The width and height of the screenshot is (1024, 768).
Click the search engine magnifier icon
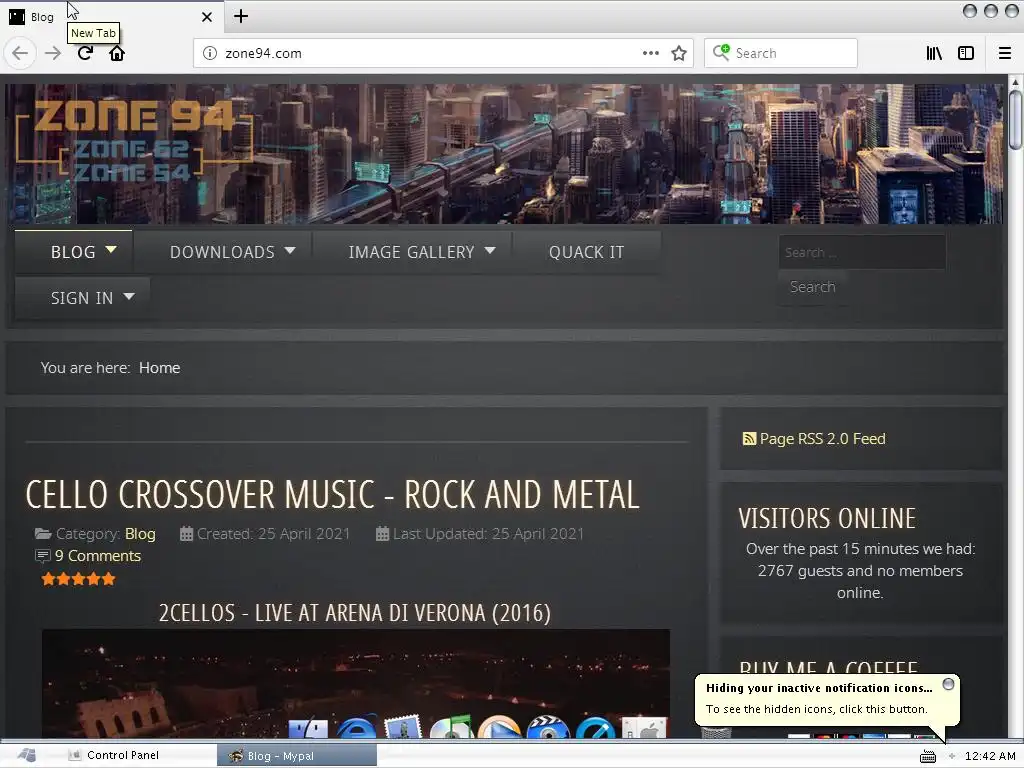(722, 52)
